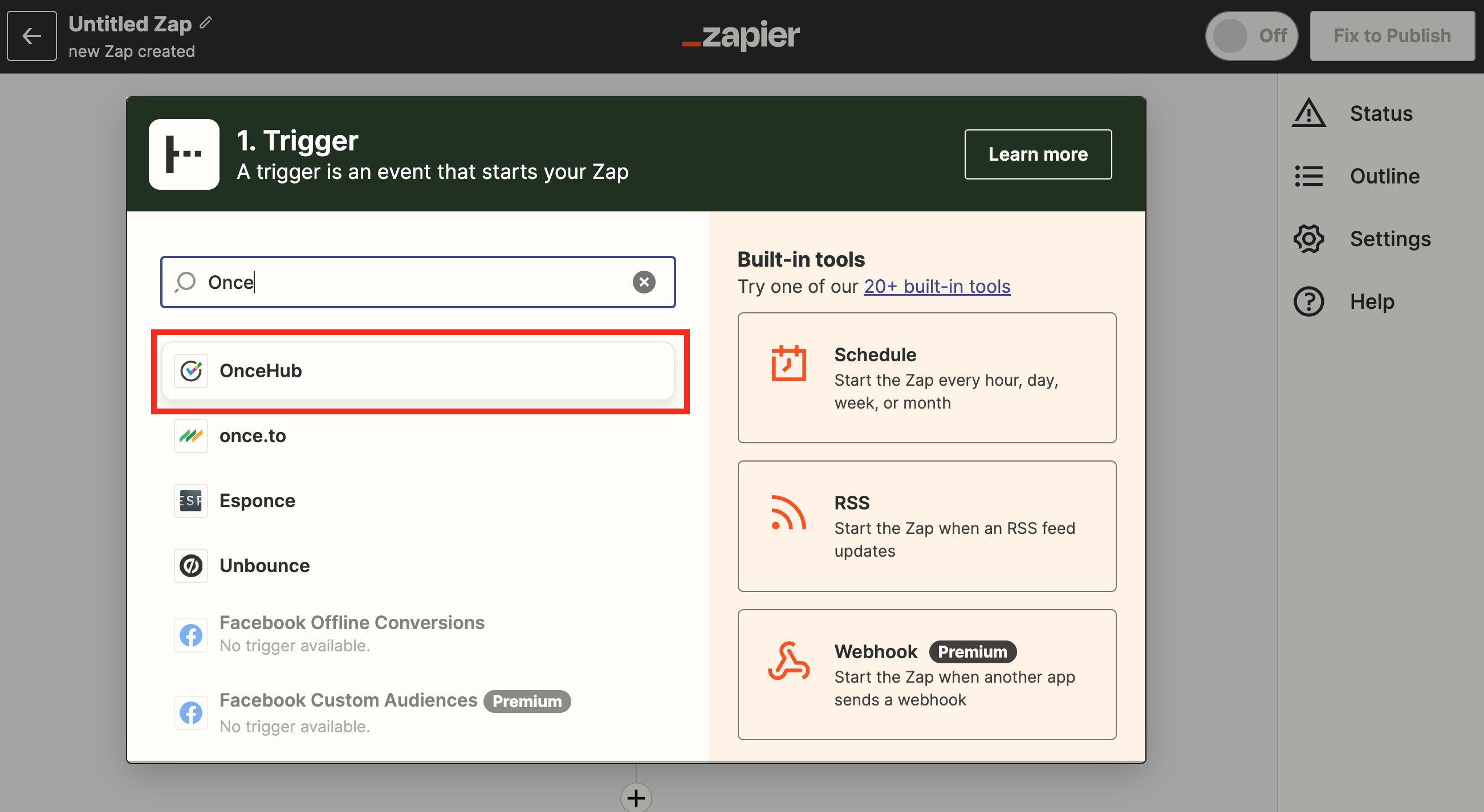Click the Untitled Zap title

[130, 23]
